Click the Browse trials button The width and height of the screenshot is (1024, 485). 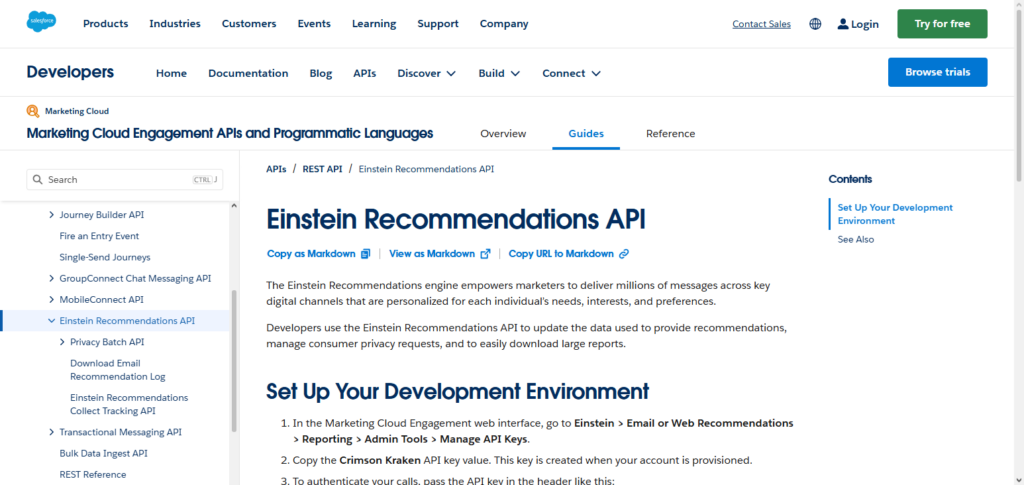click(938, 72)
